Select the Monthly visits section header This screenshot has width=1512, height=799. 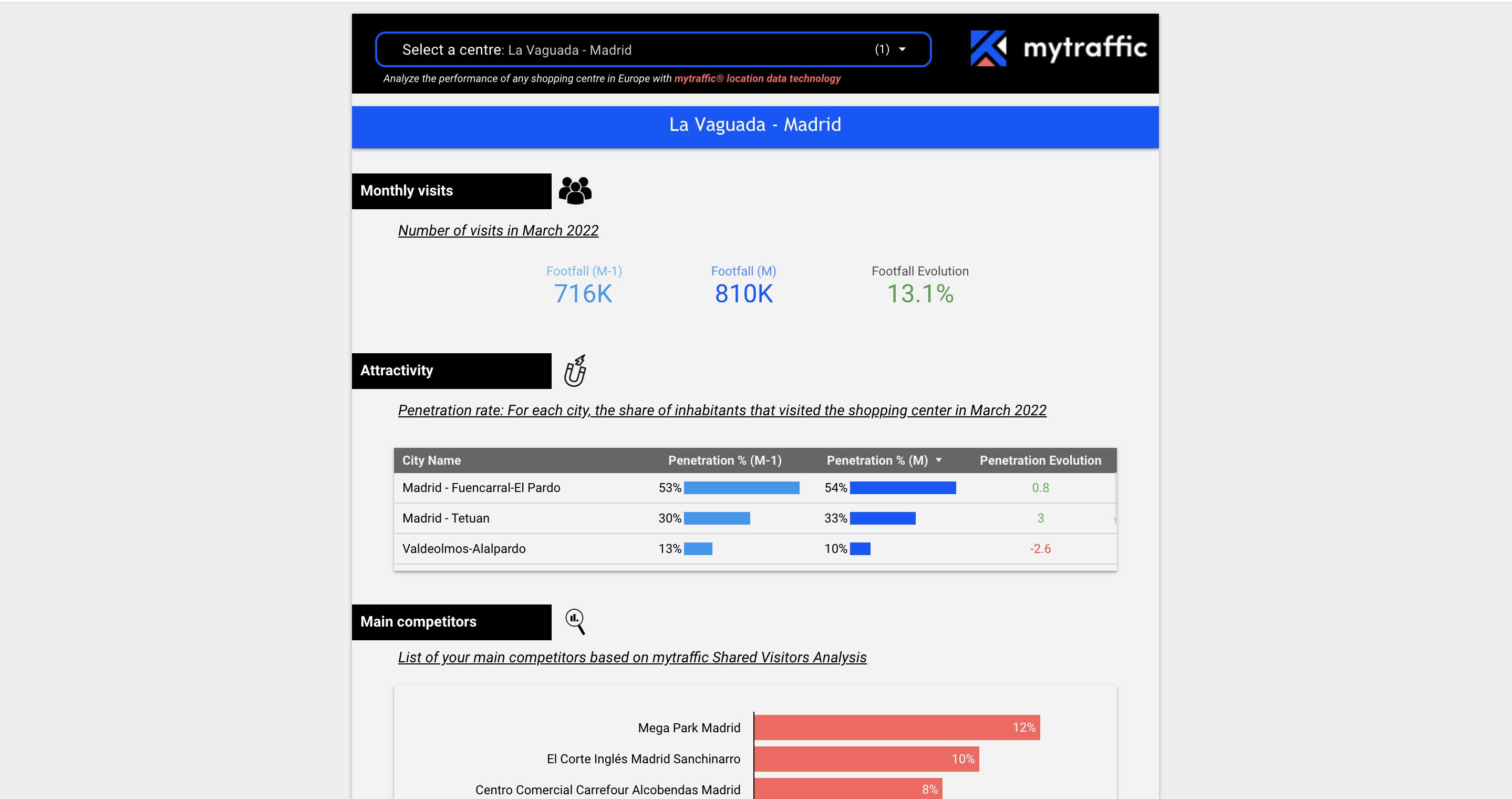coord(451,191)
